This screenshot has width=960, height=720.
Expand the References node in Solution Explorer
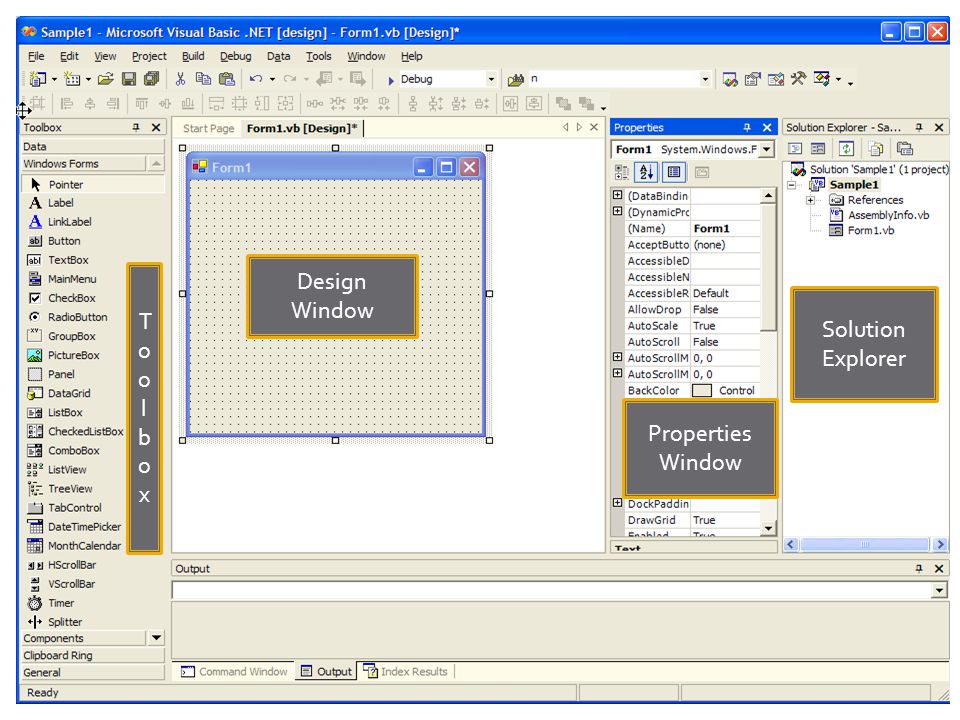811,200
